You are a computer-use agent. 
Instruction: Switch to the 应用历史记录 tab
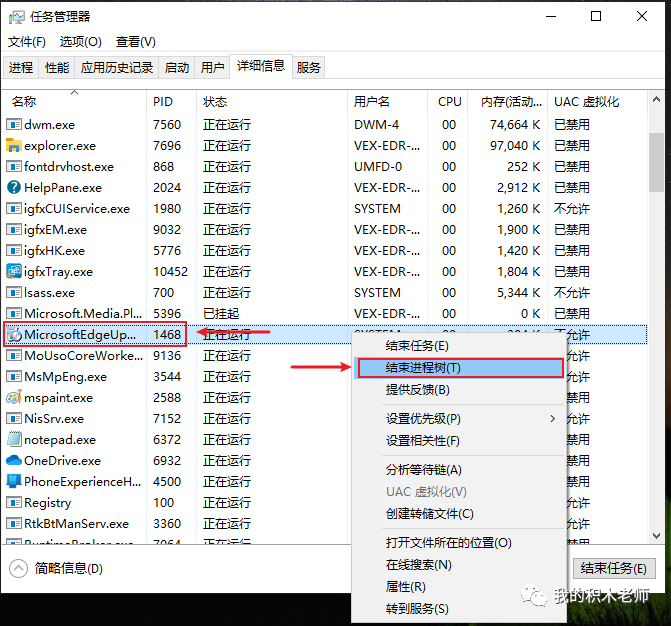tap(116, 67)
